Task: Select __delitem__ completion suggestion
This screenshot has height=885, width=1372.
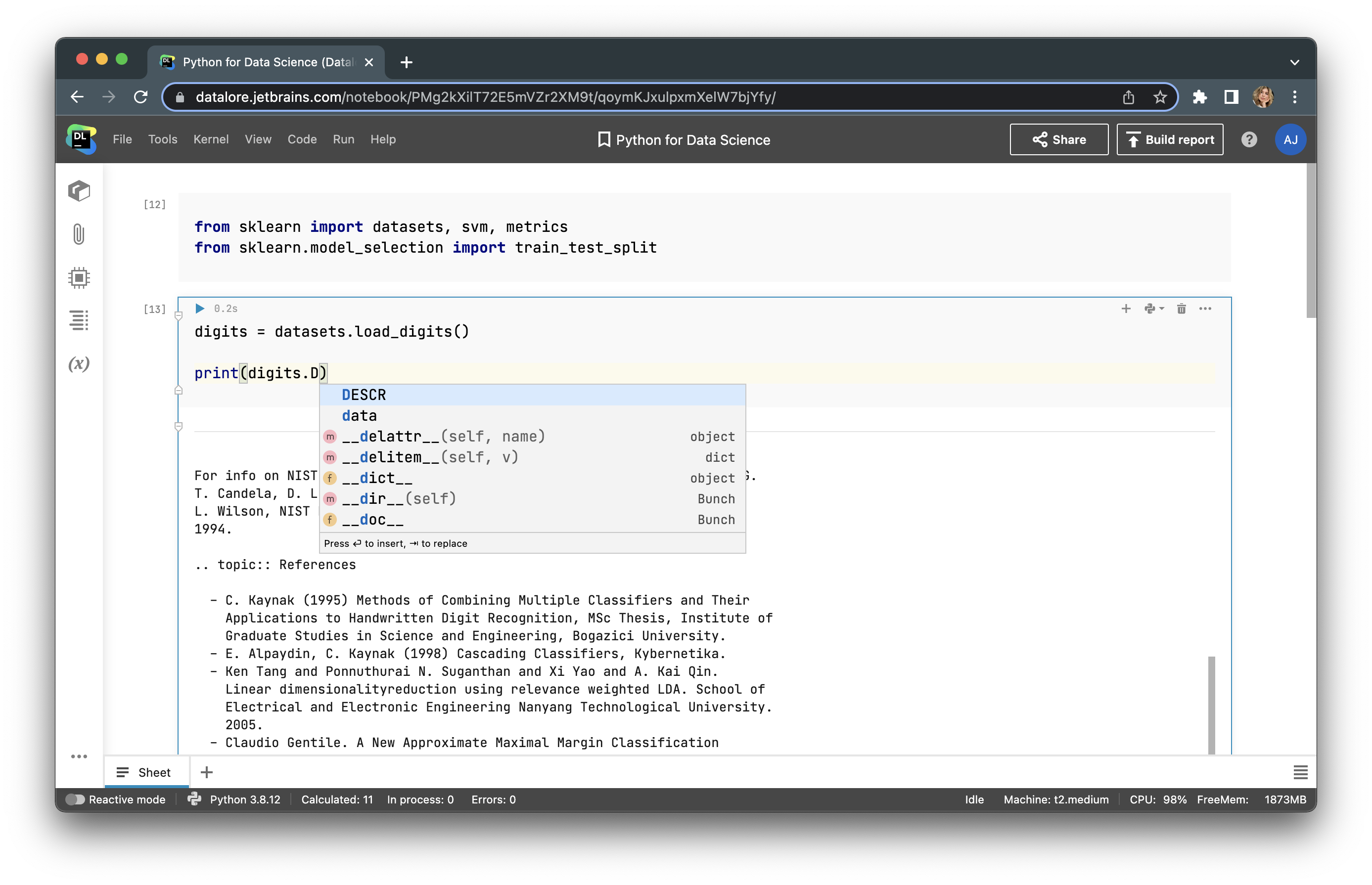Action: [x=532, y=457]
